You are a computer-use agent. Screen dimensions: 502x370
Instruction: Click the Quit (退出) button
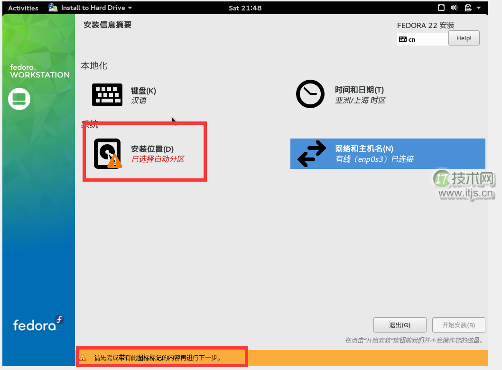coord(400,325)
